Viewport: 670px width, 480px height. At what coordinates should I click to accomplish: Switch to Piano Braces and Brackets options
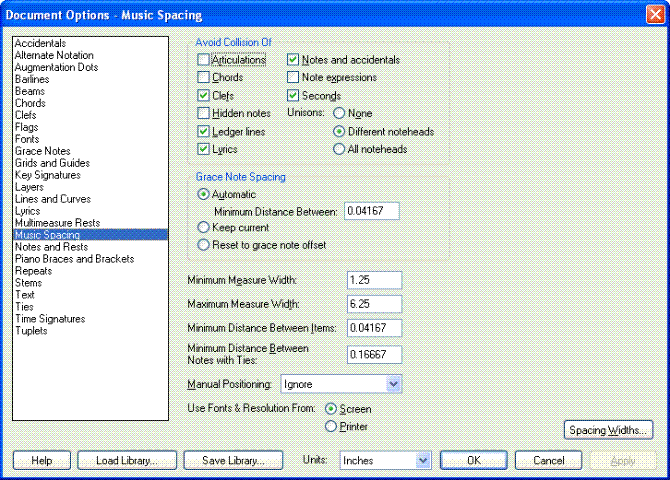click(x=74, y=259)
